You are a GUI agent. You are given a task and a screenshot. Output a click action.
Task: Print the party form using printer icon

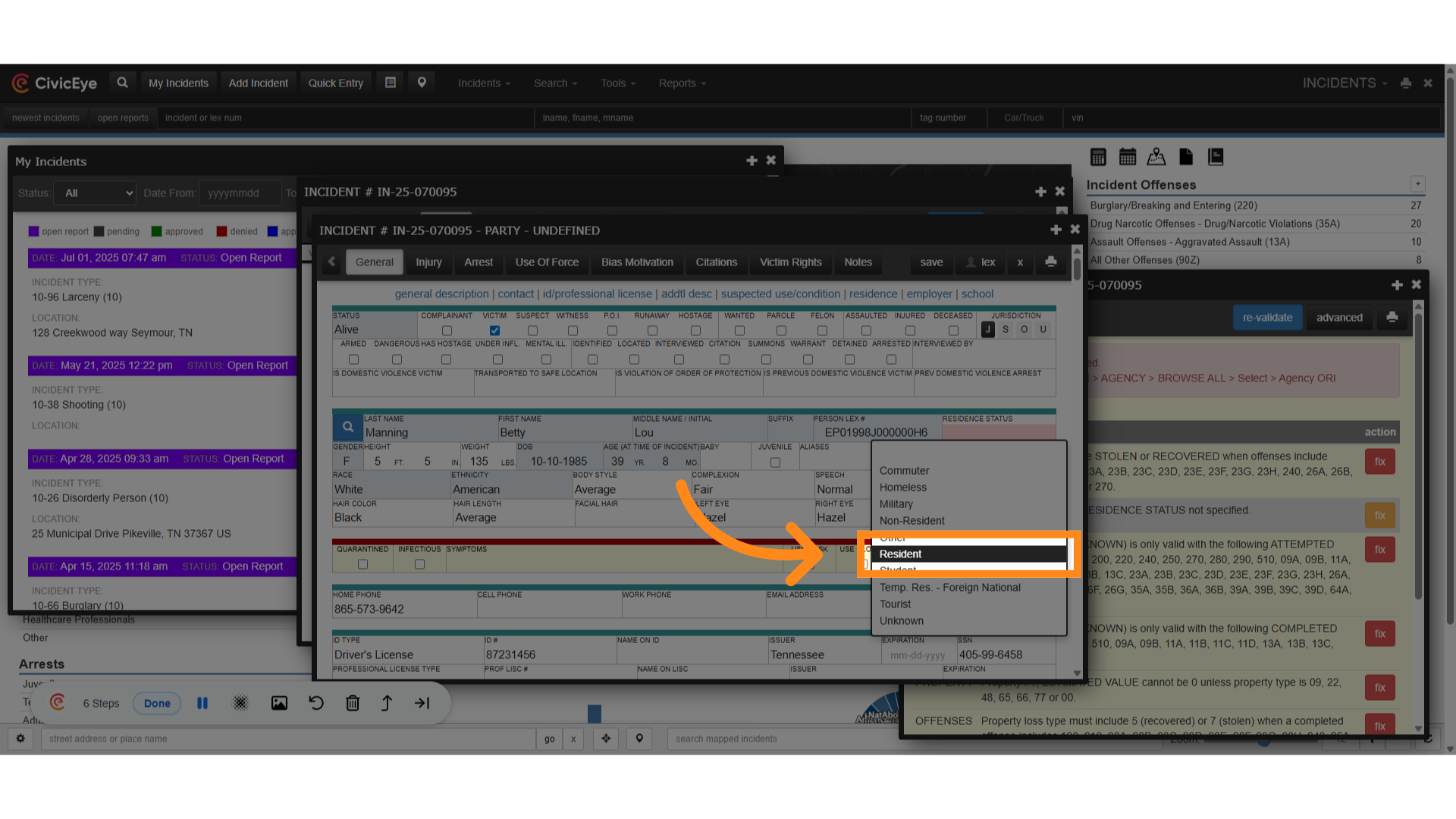[x=1050, y=262]
